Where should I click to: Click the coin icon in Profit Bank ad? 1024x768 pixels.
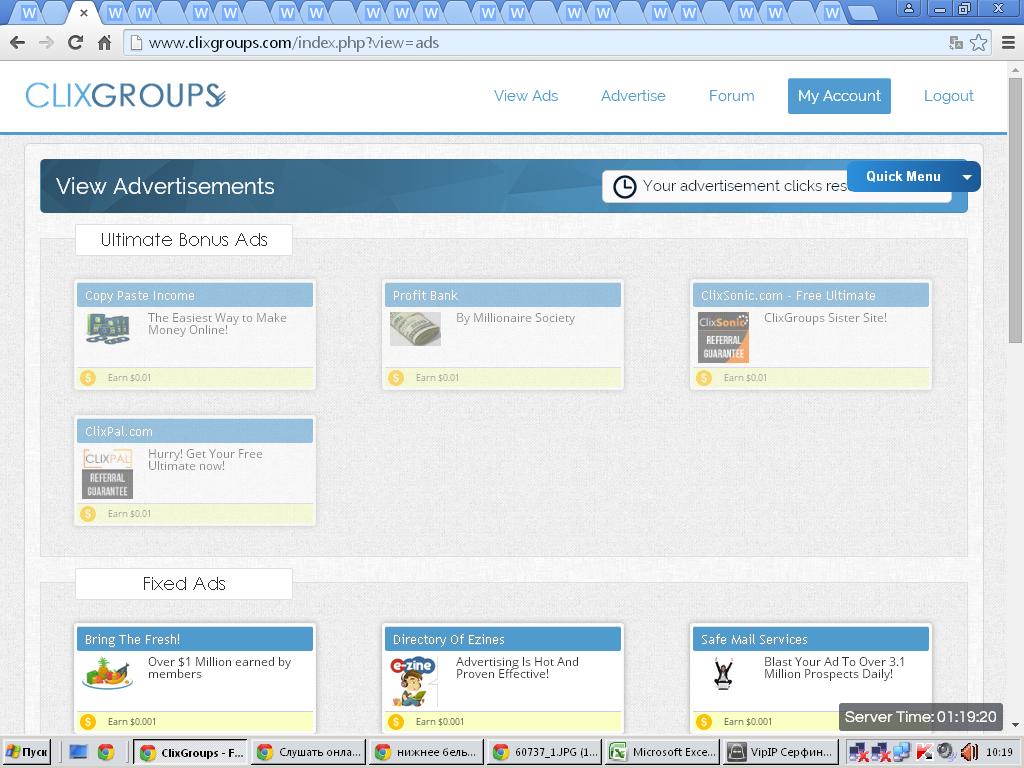coord(396,377)
